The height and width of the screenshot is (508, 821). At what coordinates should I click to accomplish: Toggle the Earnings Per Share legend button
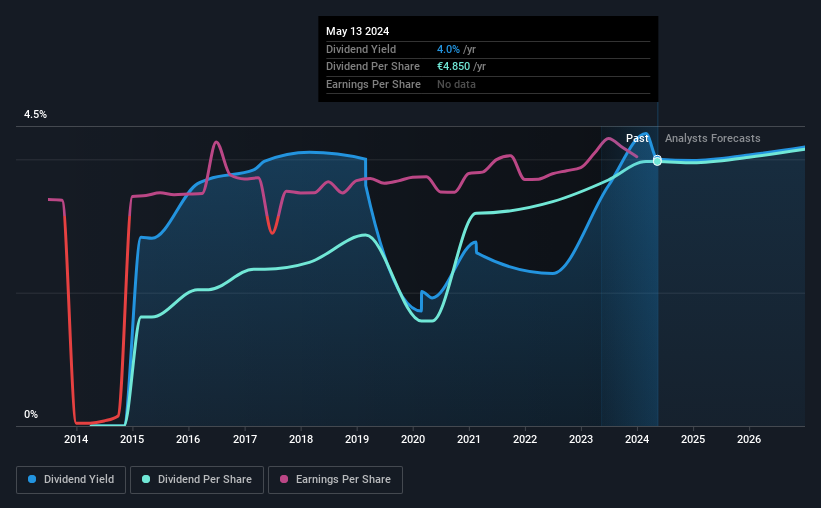(335, 480)
